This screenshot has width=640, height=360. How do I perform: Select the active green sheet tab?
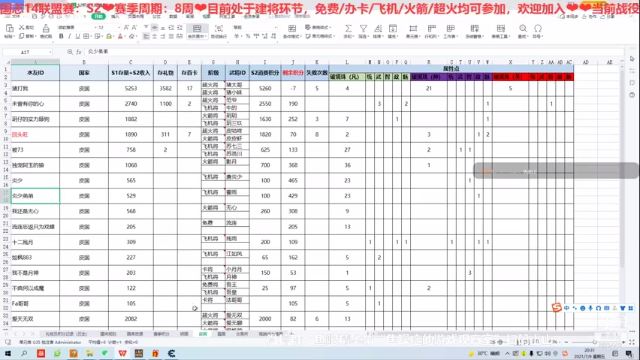(203, 334)
